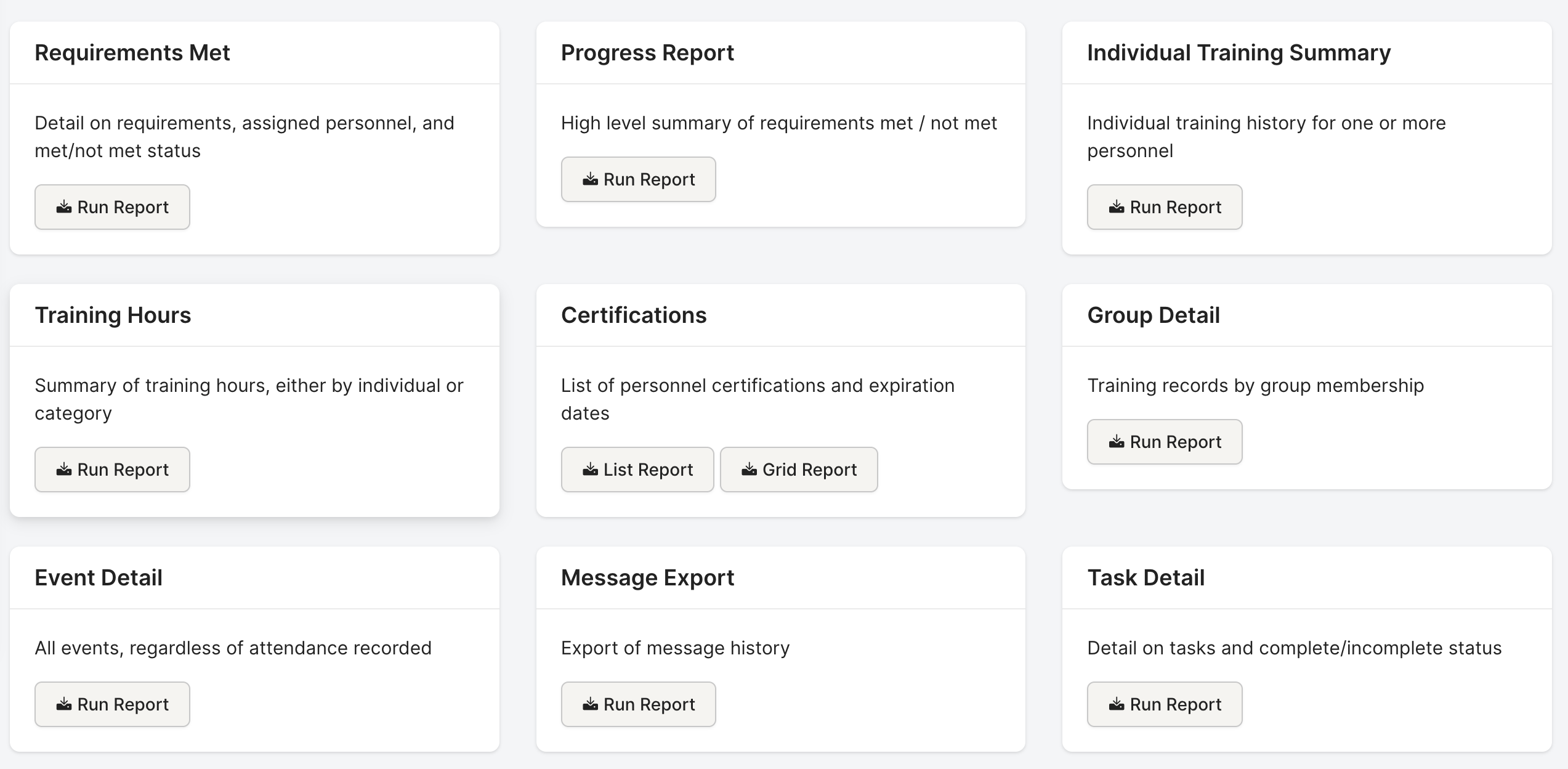Open the Certifications List Report
The width and height of the screenshot is (1568, 769).
click(637, 470)
